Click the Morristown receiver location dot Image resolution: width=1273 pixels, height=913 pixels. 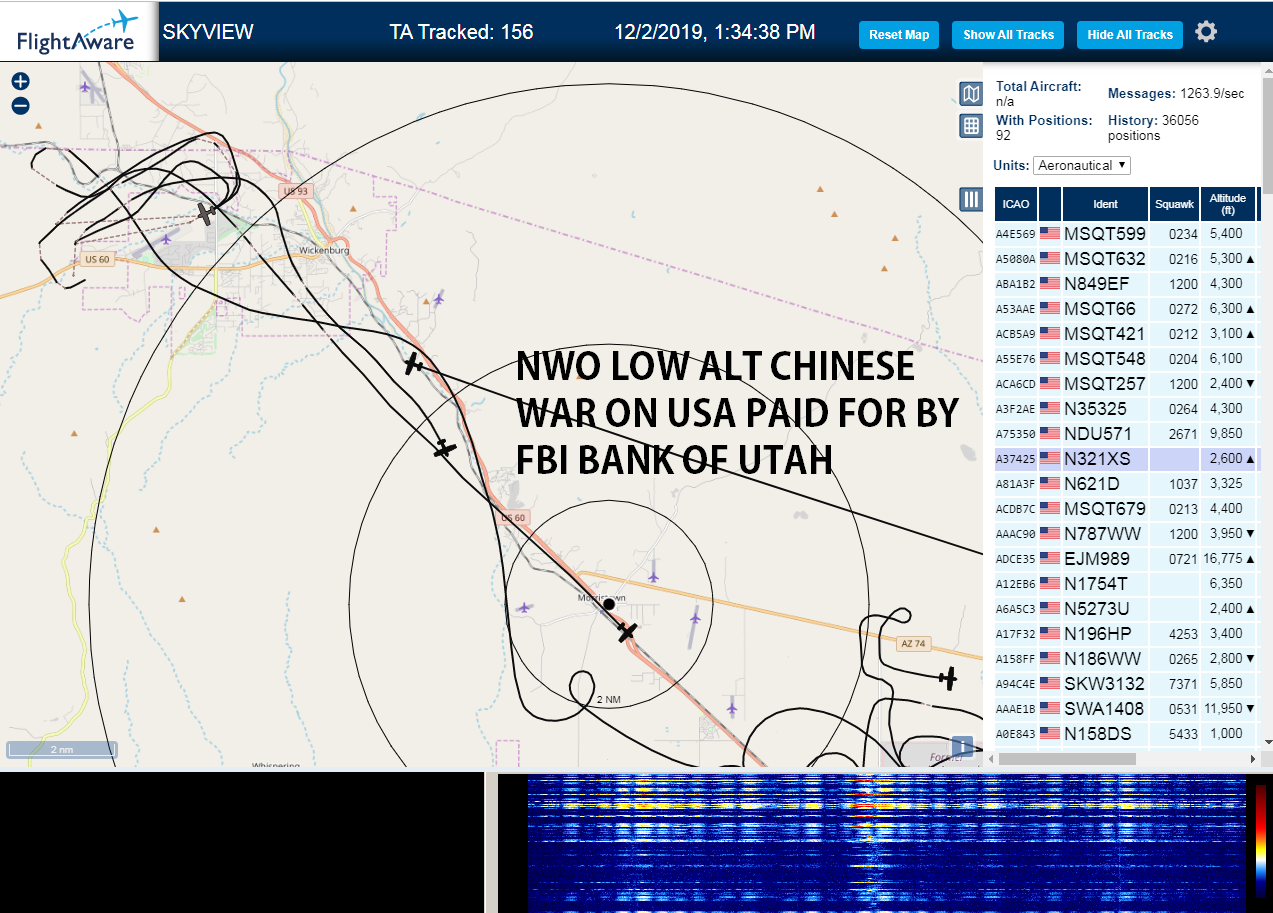click(x=609, y=604)
